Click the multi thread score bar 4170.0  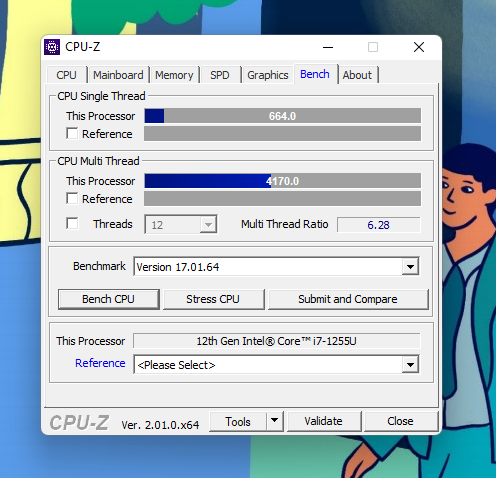[x=282, y=181]
